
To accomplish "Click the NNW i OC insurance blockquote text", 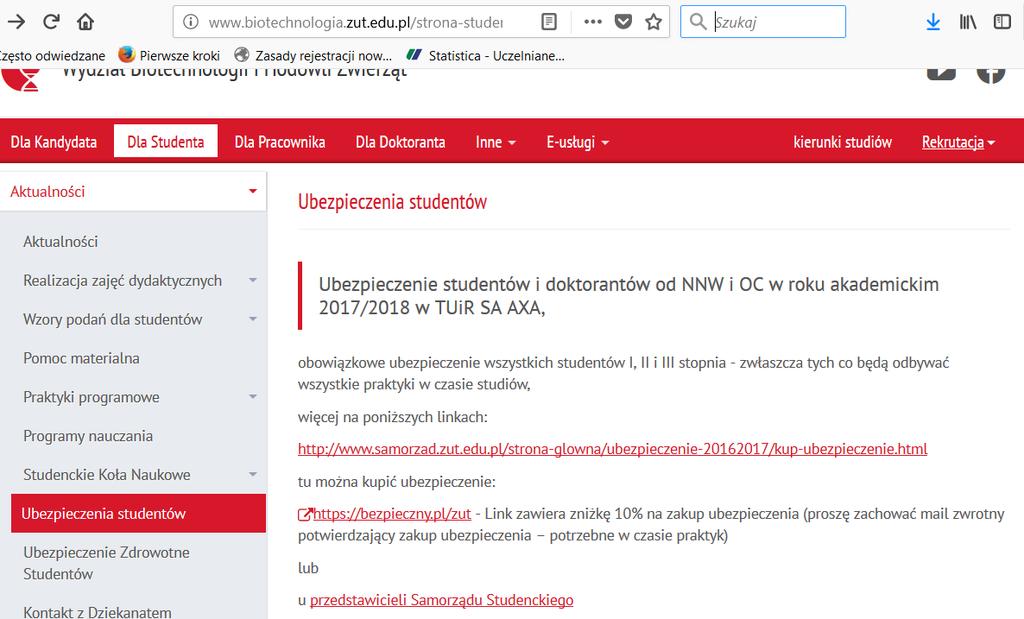I will pyautogui.click(x=628, y=296).
